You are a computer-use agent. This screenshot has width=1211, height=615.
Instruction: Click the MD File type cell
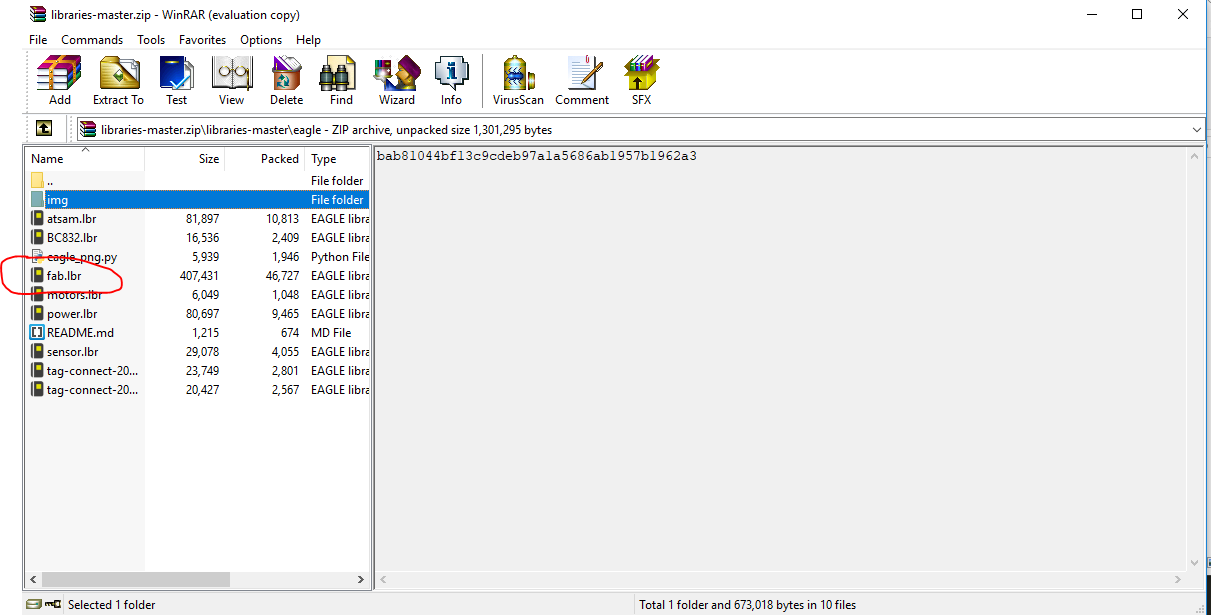click(x=331, y=332)
